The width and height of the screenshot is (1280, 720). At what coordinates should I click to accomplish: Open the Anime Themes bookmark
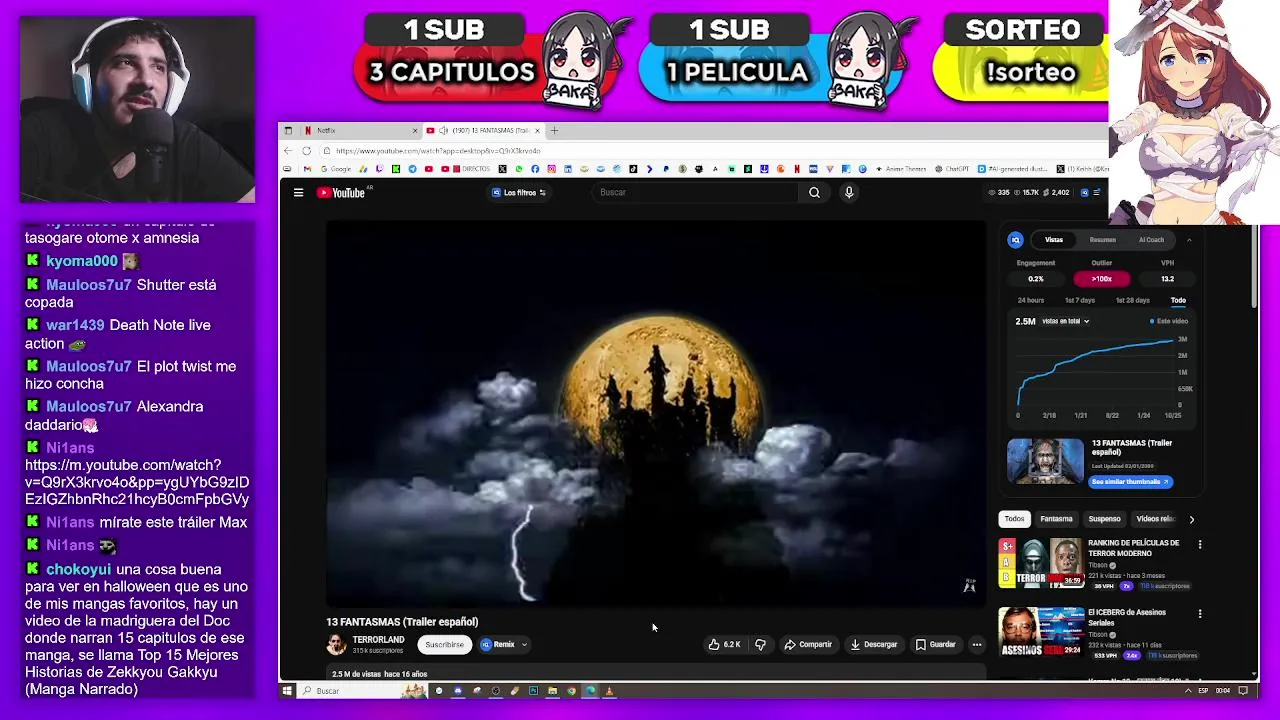(x=900, y=169)
